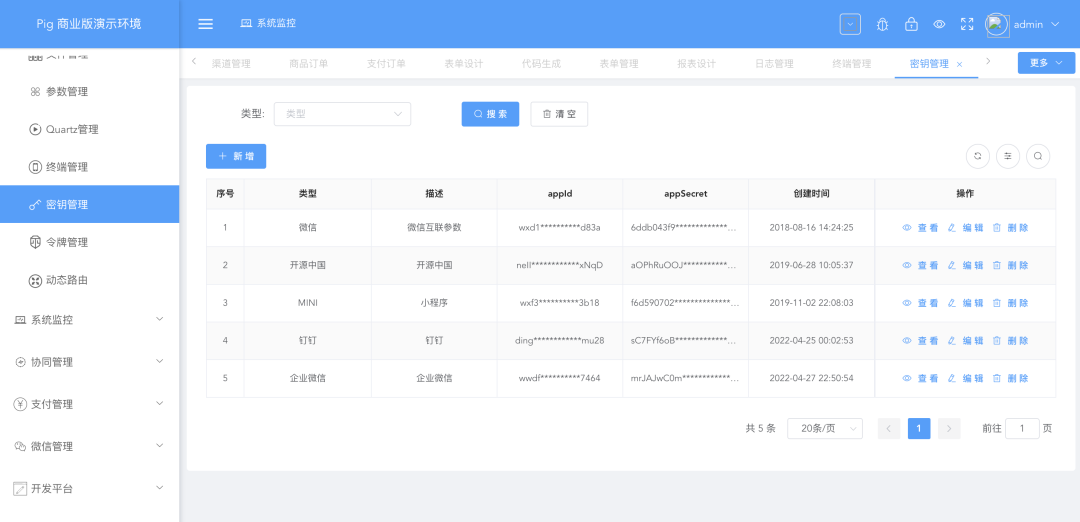Image resolution: width=1080 pixels, height=522 pixels.
Task: Open 终端管理 in the sidebar
Action: [x=90, y=167]
